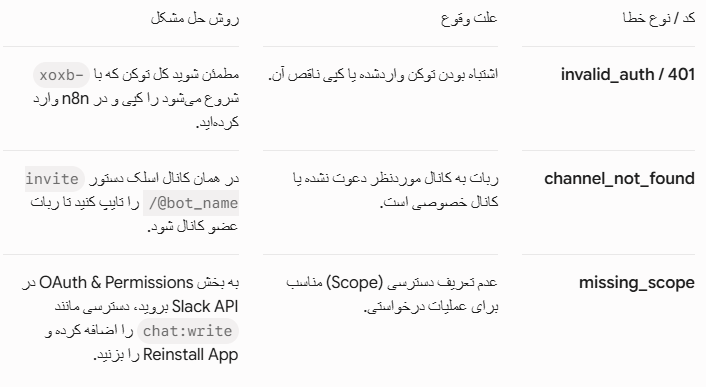Click the 'chat:write' code chip
Viewport: 706px width, 387px height.
[x=188, y=331]
